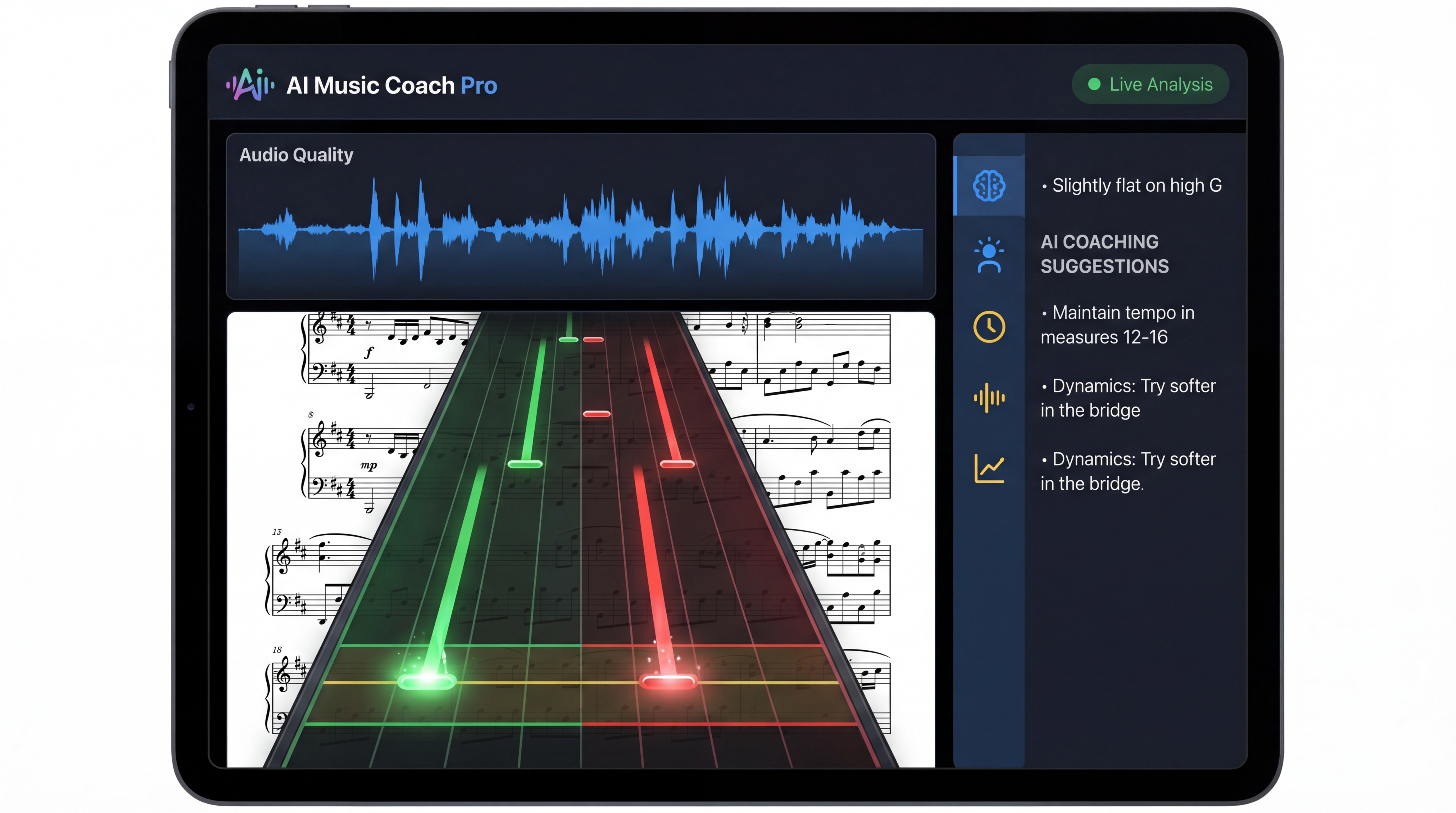Viewport: 1456px width, 813px height.
Task: Toggle Live Analysis mode off
Action: [1150, 84]
